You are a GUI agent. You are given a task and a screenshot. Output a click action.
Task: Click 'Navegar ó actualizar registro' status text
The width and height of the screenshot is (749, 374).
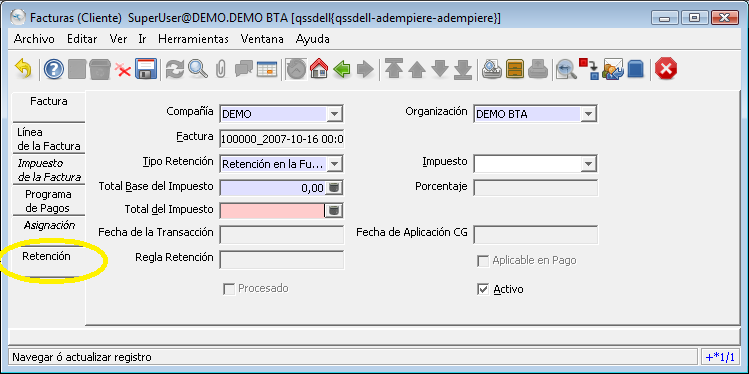pyautogui.click(x=82, y=357)
